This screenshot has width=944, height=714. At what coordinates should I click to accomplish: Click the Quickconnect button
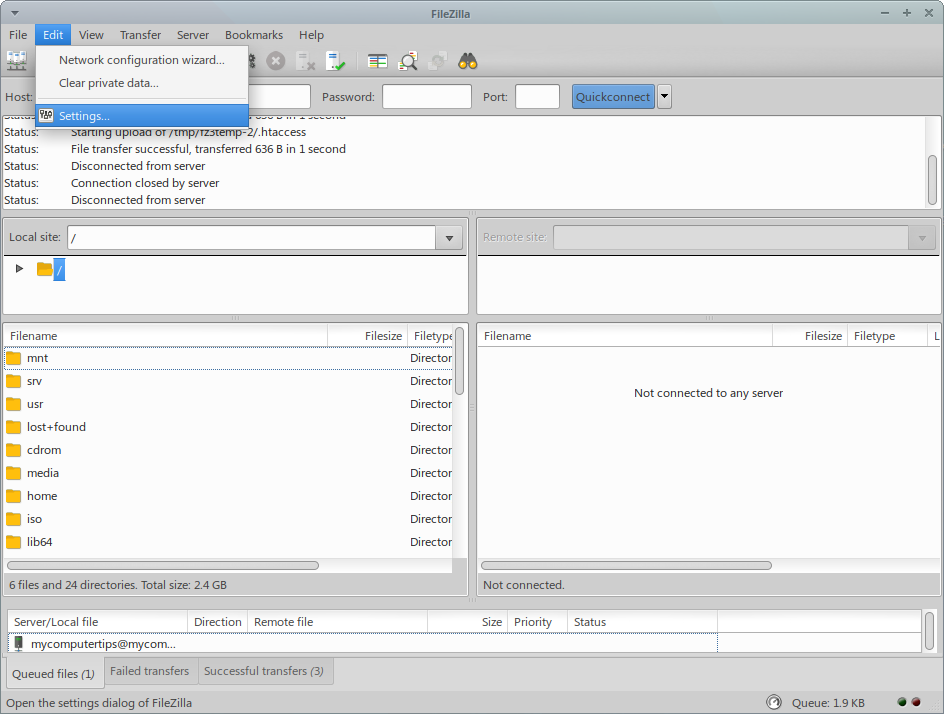(613, 96)
